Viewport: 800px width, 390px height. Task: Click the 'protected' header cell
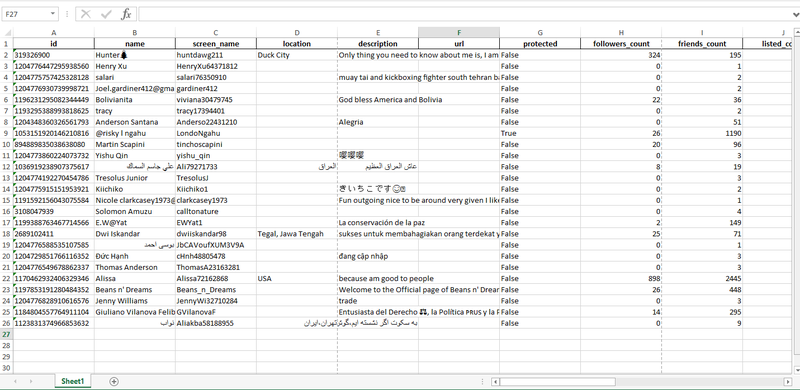click(x=540, y=44)
